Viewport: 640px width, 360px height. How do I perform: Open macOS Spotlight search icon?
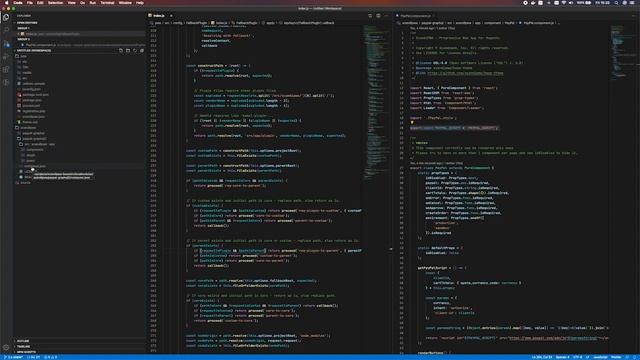(616, 3)
